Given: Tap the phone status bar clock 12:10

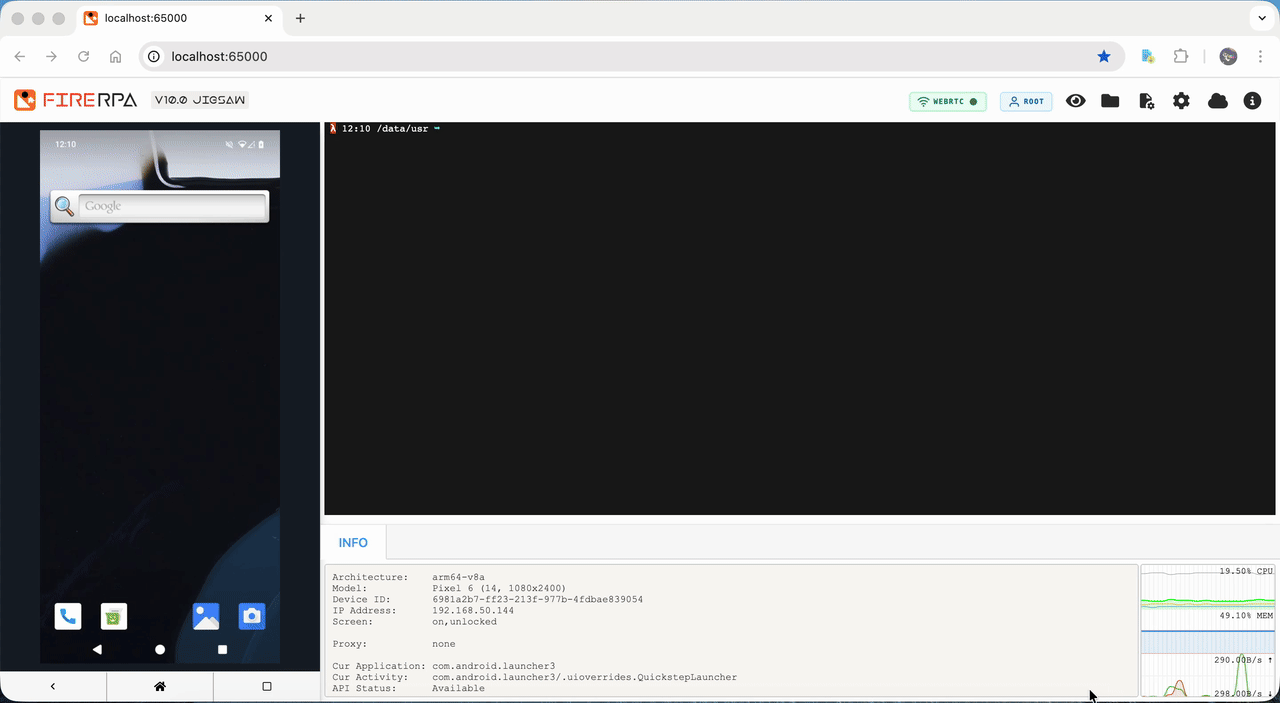Looking at the screenshot, I should point(65,144).
